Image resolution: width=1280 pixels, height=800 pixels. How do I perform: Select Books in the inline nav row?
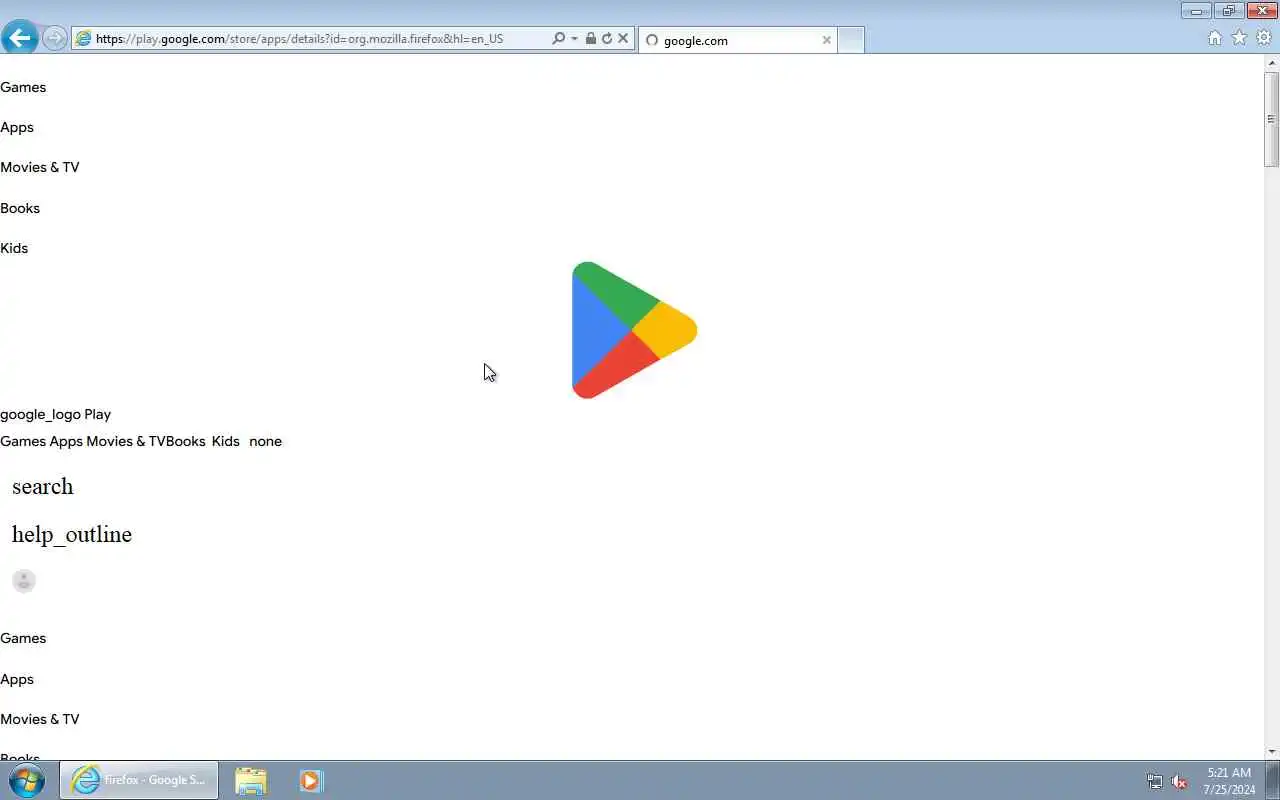186,441
